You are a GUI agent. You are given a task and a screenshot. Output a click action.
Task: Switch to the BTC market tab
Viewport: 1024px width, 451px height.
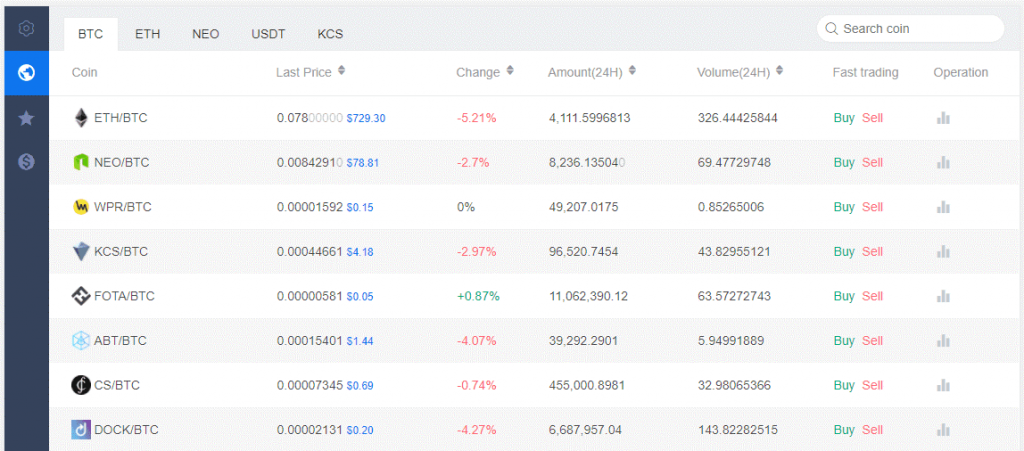pos(91,35)
